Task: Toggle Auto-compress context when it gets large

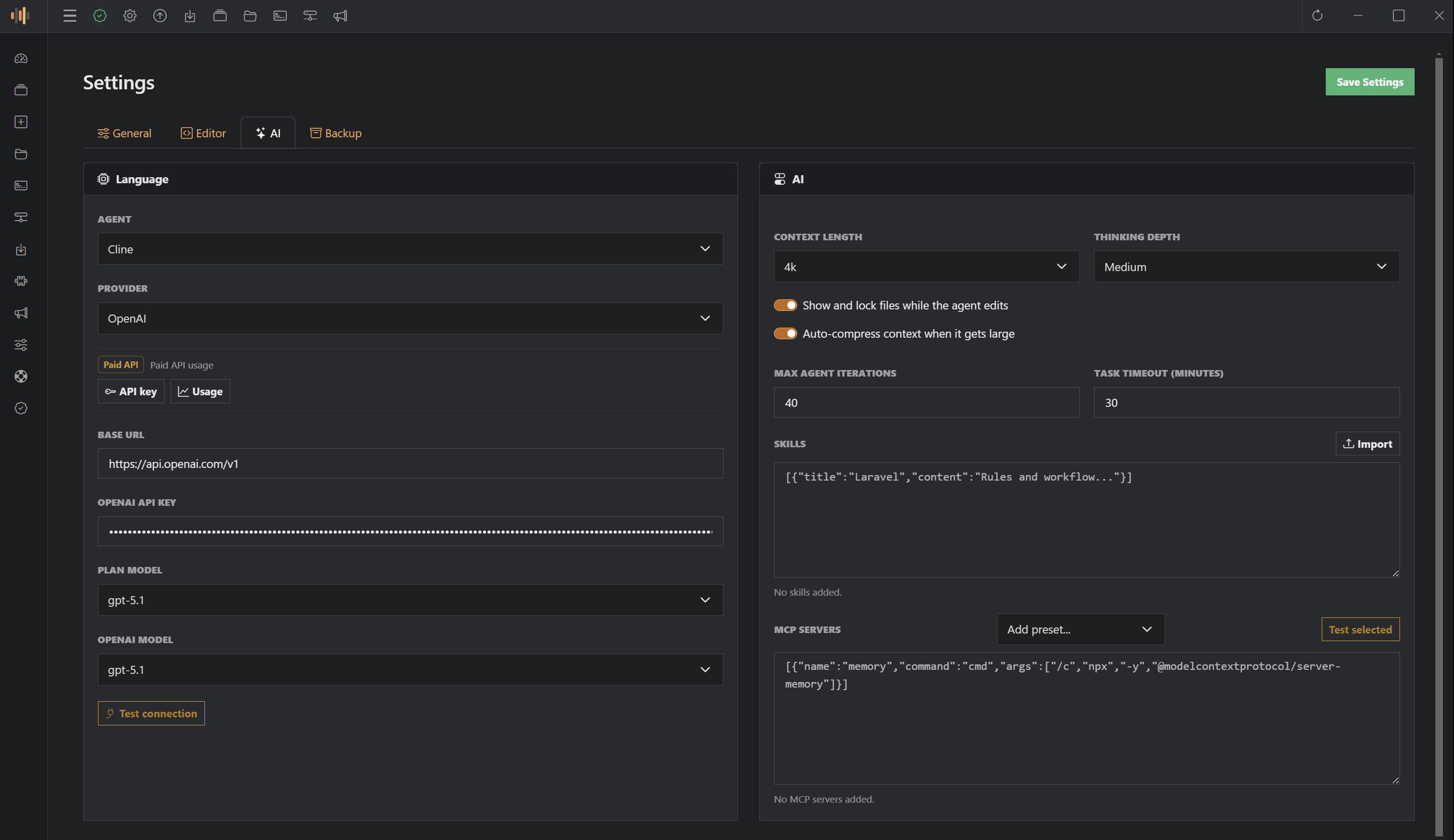Action: coord(785,334)
